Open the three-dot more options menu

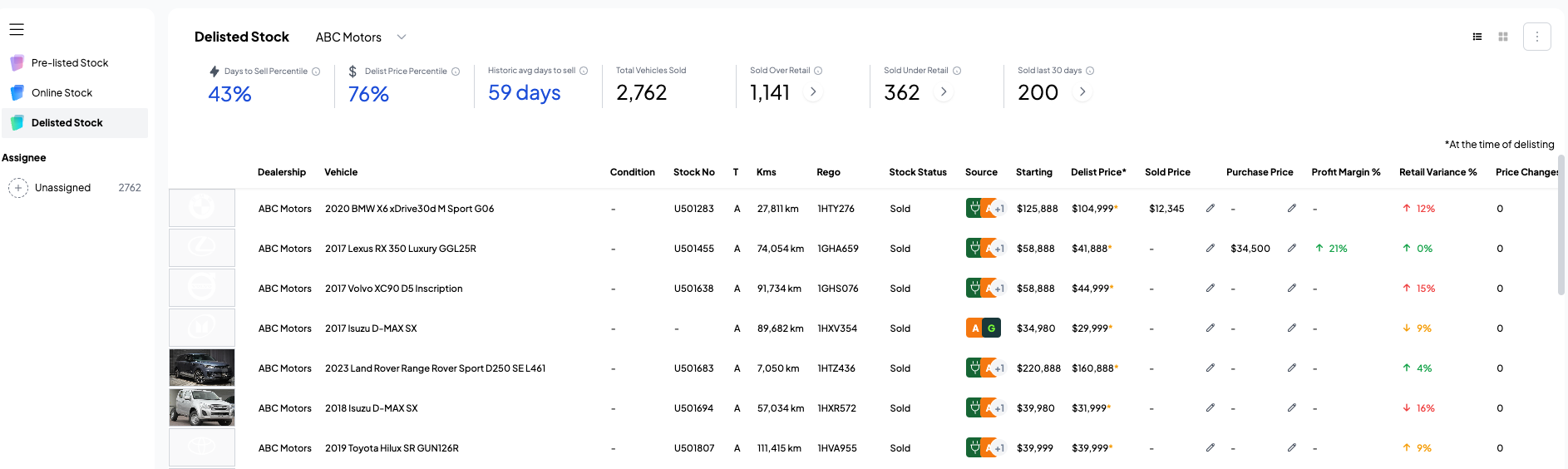pyautogui.click(x=1536, y=37)
